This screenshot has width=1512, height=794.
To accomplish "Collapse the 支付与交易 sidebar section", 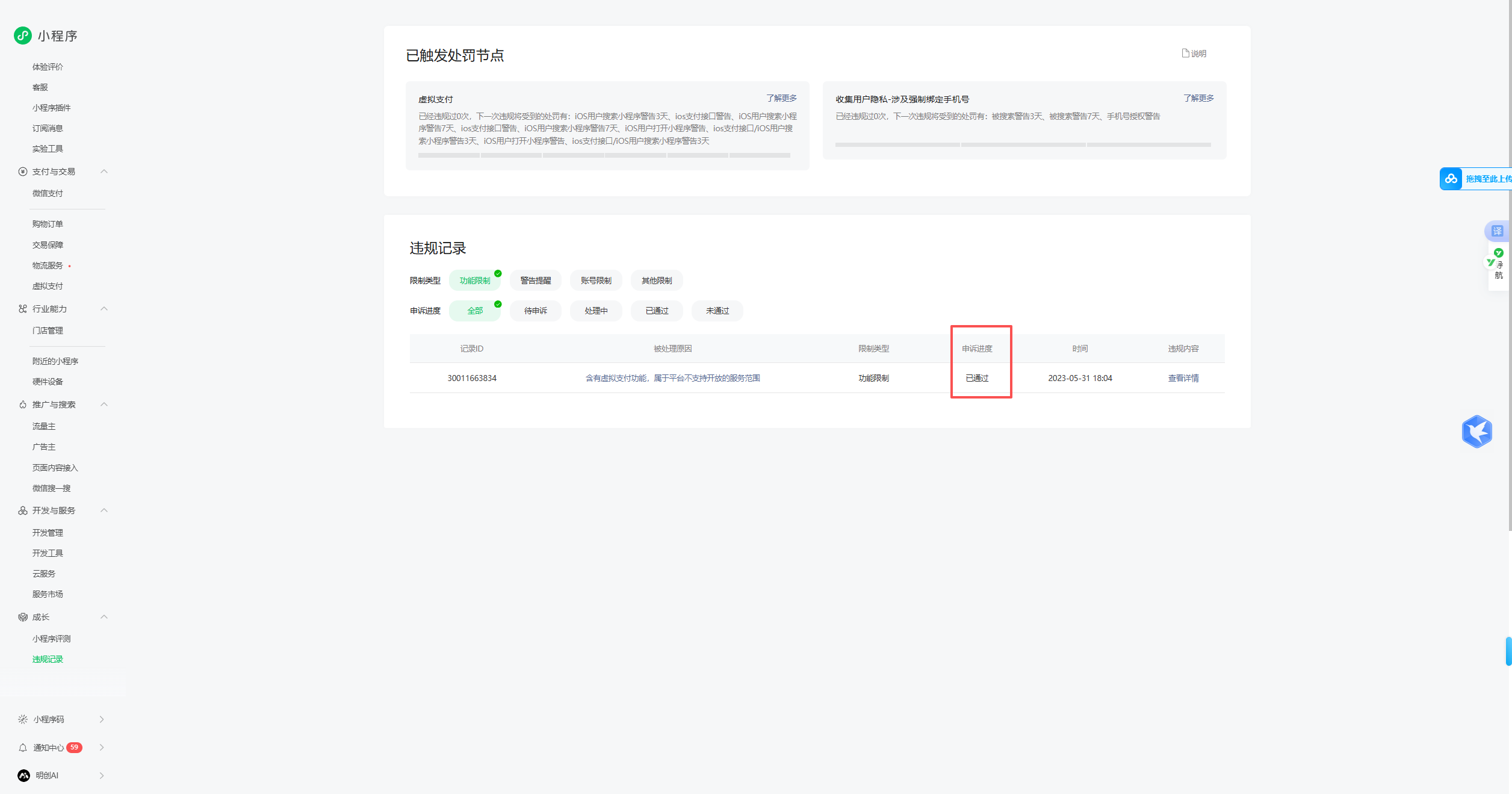I will pos(104,172).
